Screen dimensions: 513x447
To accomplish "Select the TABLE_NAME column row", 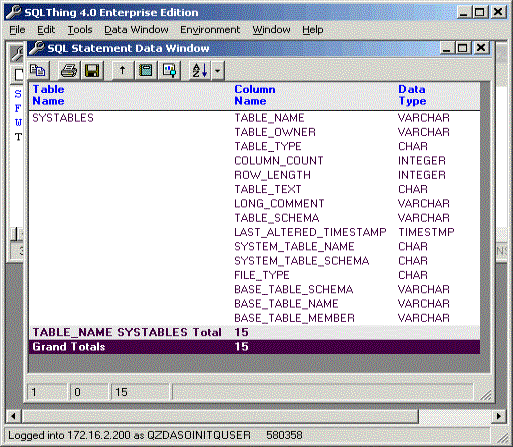I will tap(254, 118).
